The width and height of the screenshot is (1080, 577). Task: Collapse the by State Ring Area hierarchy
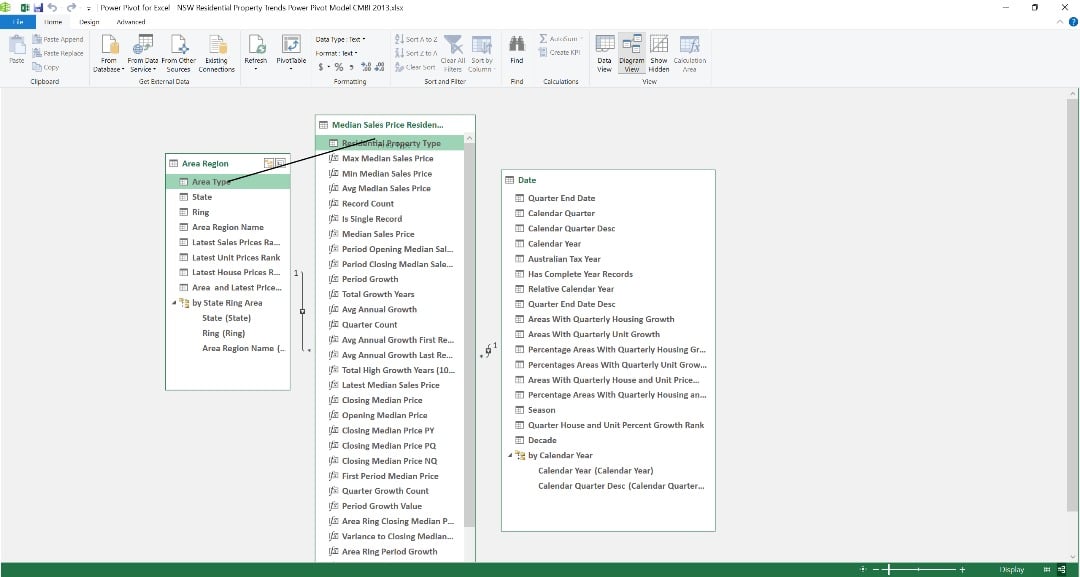tap(174, 303)
